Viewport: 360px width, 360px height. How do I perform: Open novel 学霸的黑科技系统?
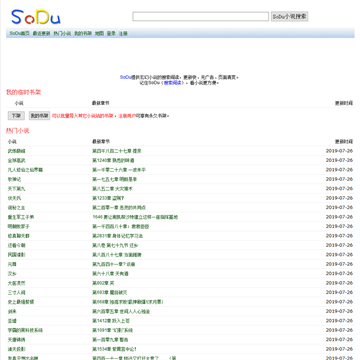[25, 330]
